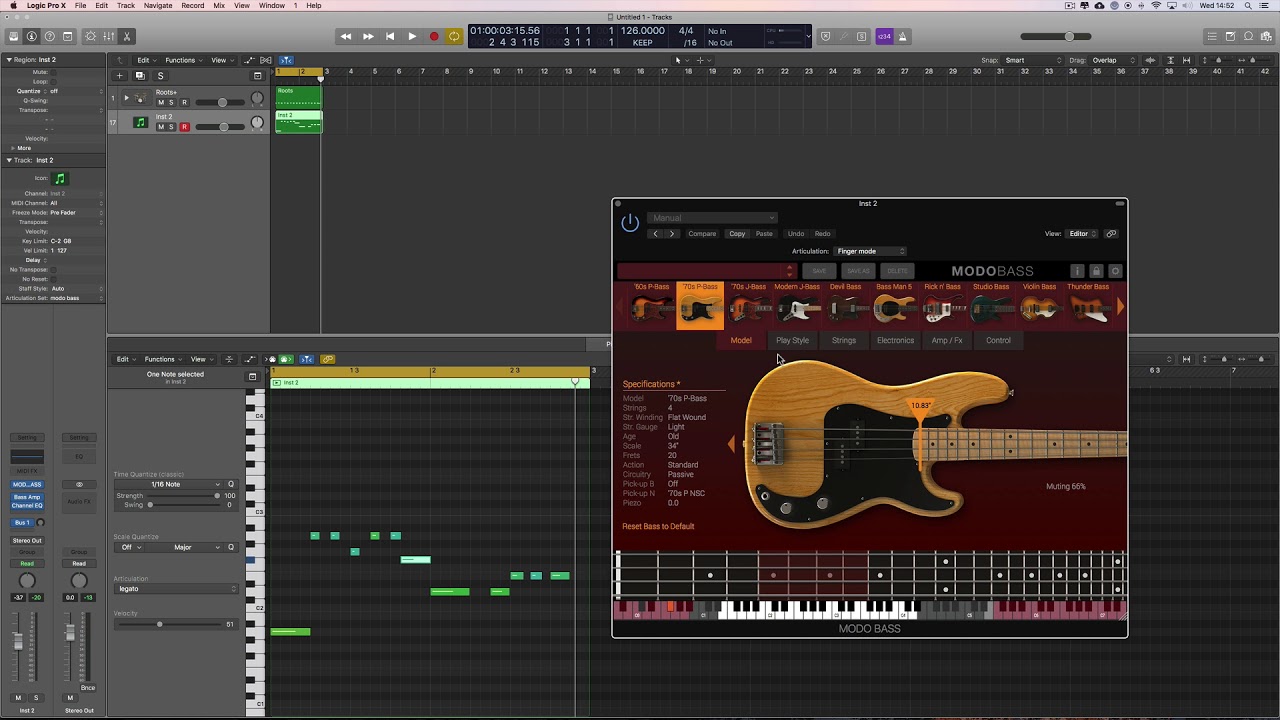Click the Duplicate Track icon
Image resolution: width=1280 pixels, height=720 pixels.
coord(140,76)
